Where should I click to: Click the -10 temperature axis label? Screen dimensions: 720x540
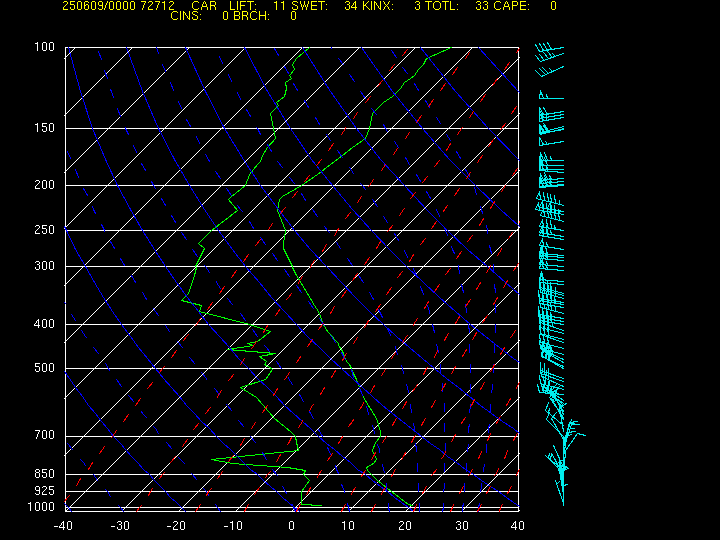pos(233,526)
